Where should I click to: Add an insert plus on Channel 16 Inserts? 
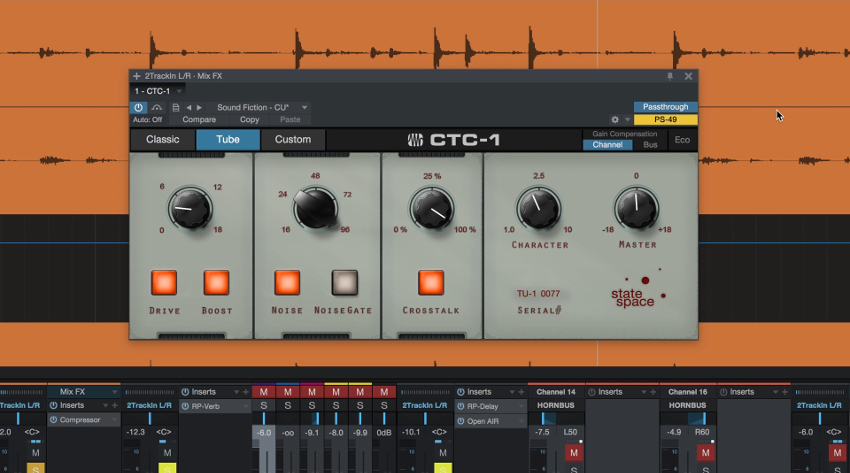click(784, 392)
